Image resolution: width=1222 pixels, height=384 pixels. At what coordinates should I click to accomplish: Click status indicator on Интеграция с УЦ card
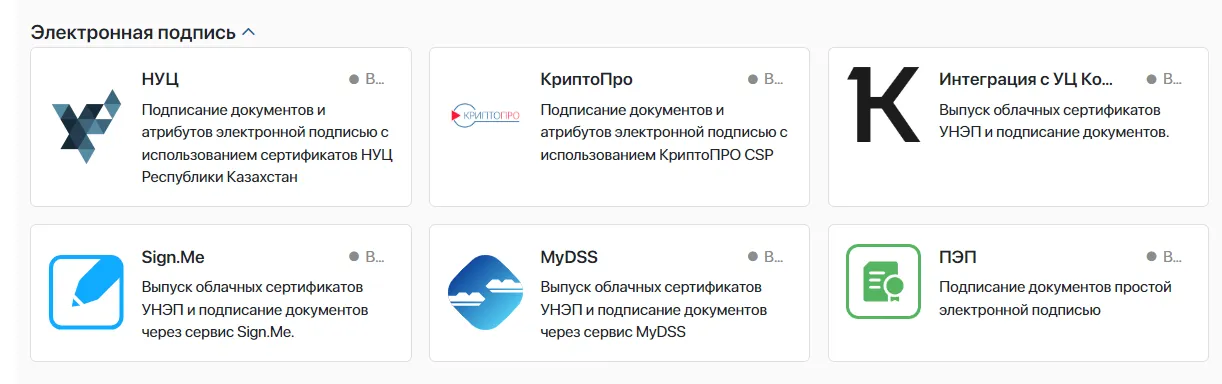pos(1164,79)
